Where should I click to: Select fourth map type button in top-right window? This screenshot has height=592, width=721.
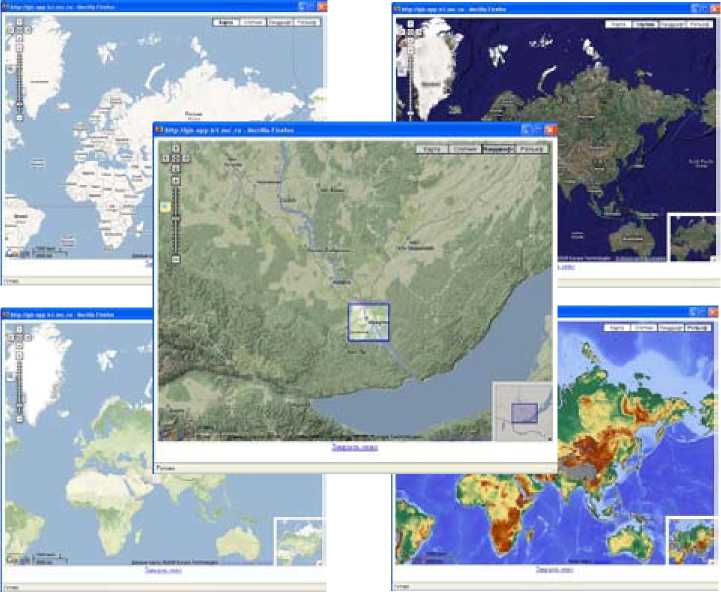699,24
